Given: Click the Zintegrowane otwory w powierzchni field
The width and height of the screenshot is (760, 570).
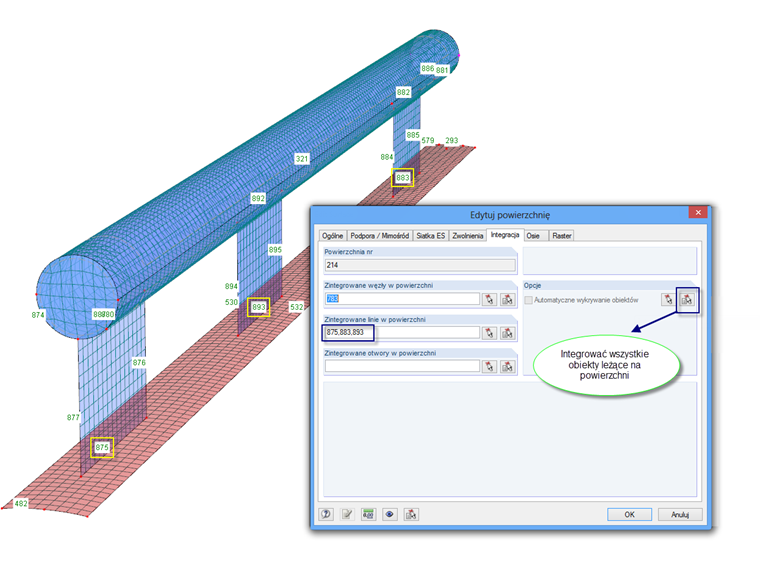Looking at the screenshot, I should pyautogui.click(x=402, y=366).
